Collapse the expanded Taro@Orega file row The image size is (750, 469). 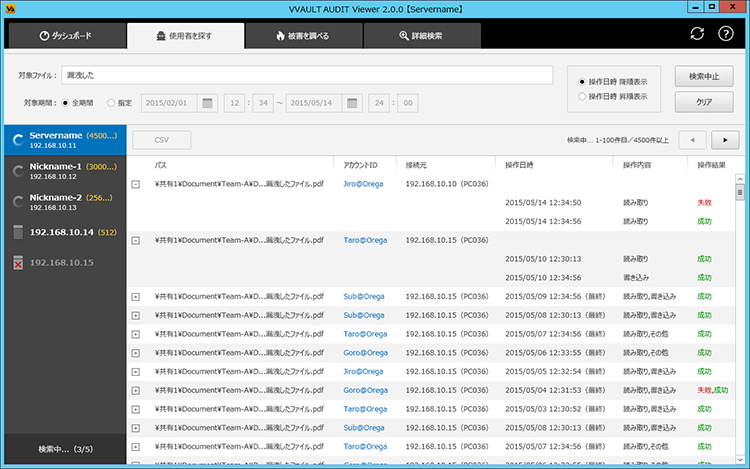pyautogui.click(x=136, y=240)
